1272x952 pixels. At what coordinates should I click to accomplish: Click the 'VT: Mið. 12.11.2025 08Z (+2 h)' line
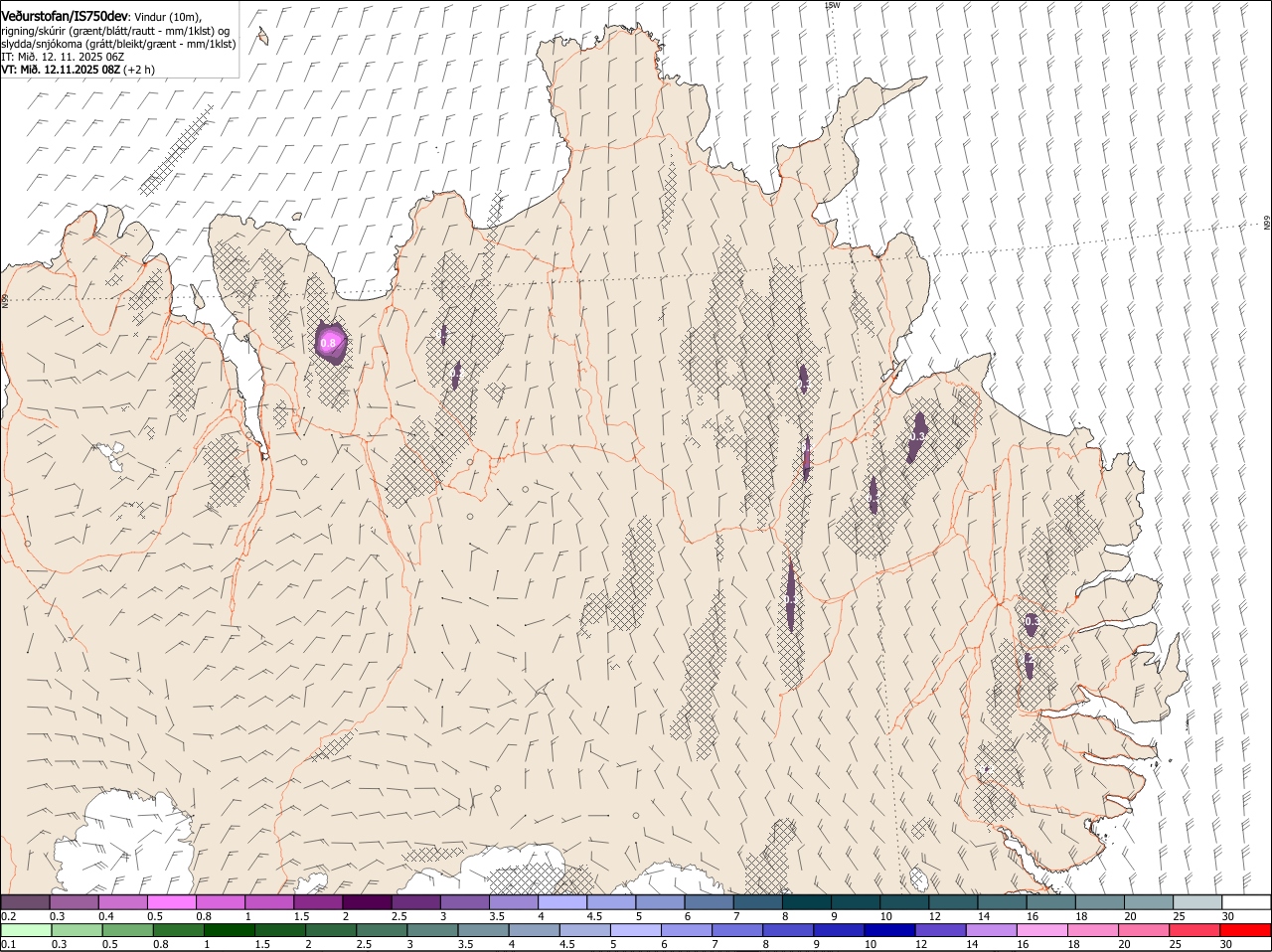tap(78, 70)
